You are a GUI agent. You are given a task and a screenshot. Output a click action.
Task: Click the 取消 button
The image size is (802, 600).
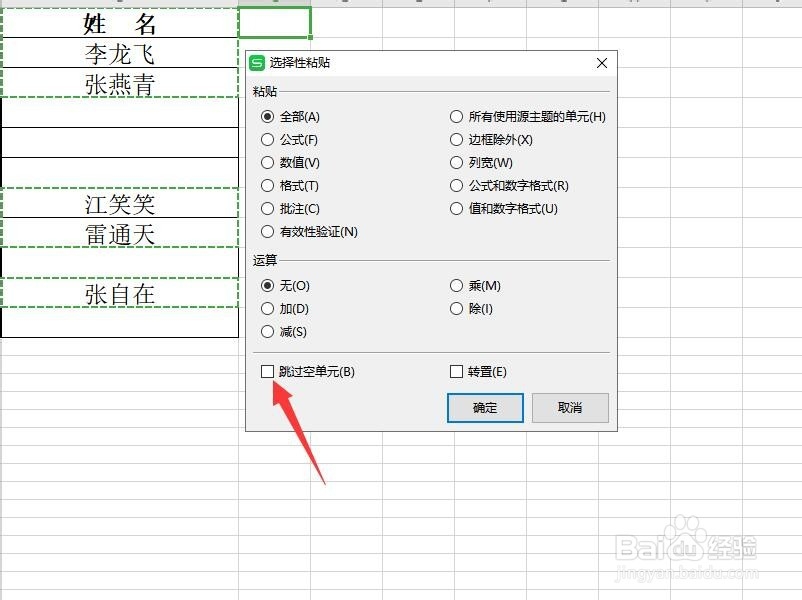pyautogui.click(x=570, y=408)
